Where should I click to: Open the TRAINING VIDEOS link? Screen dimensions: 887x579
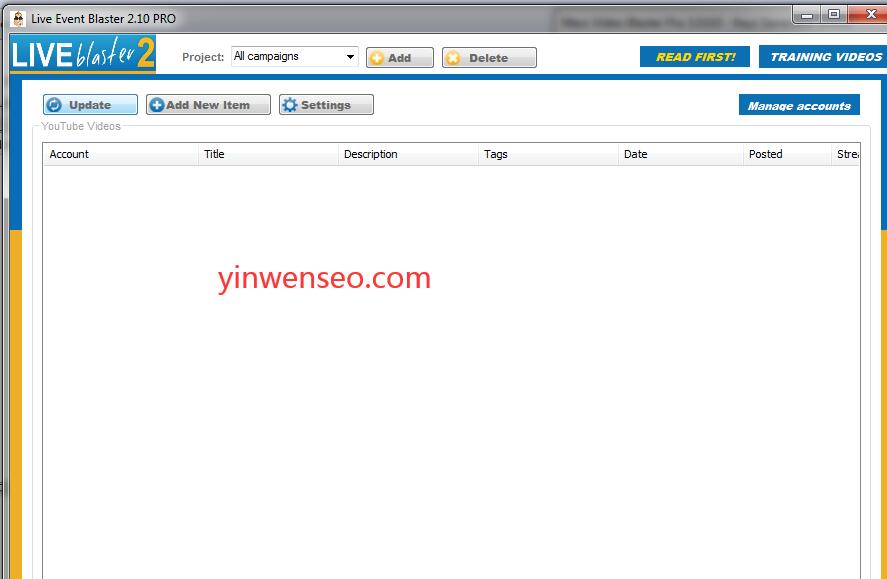pyautogui.click(x=824, y=57)
